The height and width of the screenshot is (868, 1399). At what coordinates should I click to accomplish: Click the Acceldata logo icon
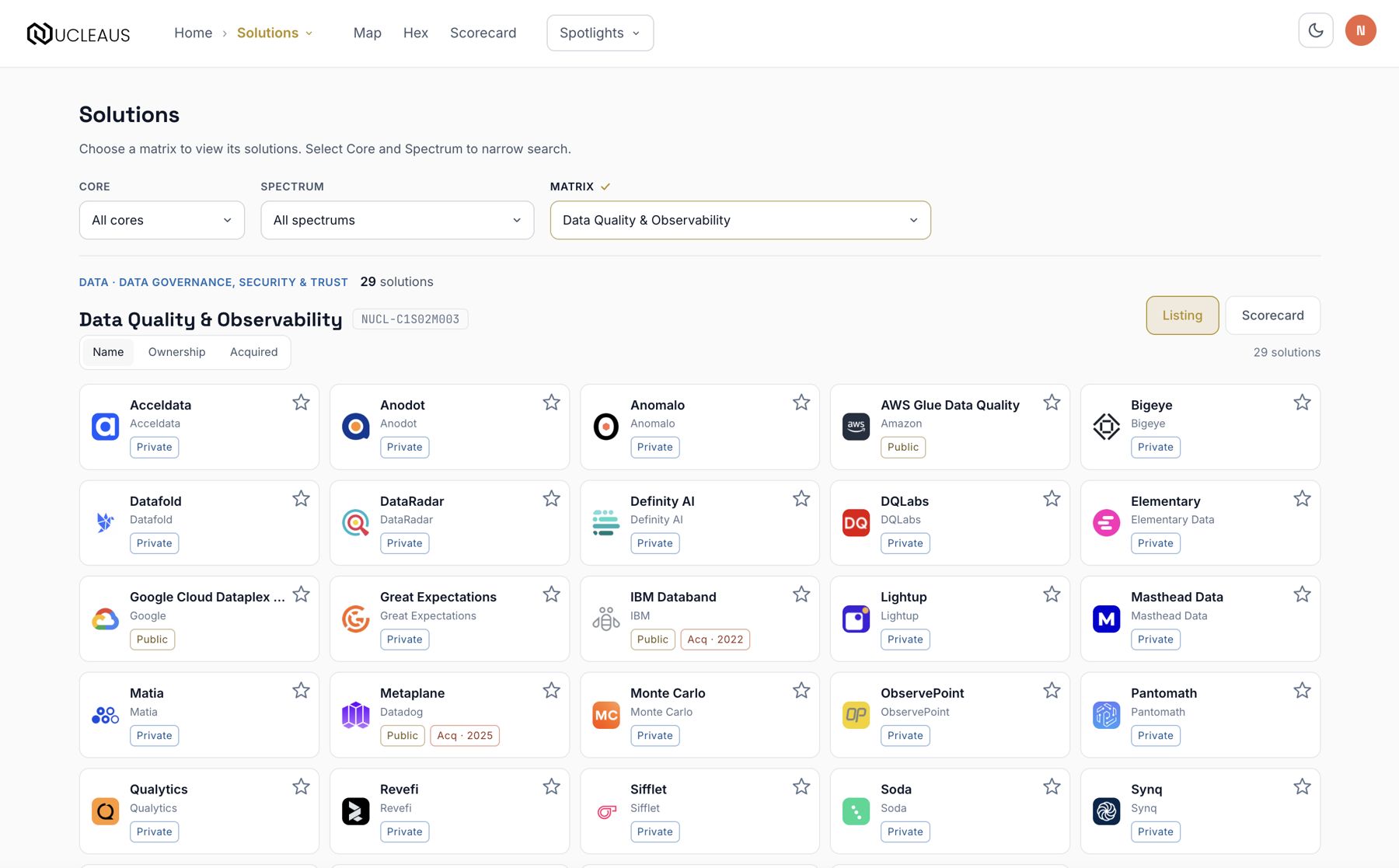click(106, 427)
